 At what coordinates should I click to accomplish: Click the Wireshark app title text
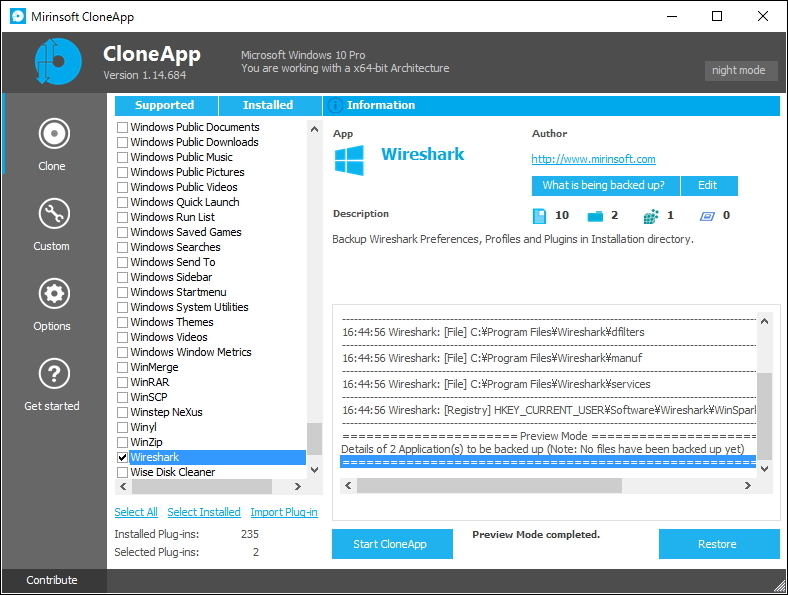click(x=423, y=154)
